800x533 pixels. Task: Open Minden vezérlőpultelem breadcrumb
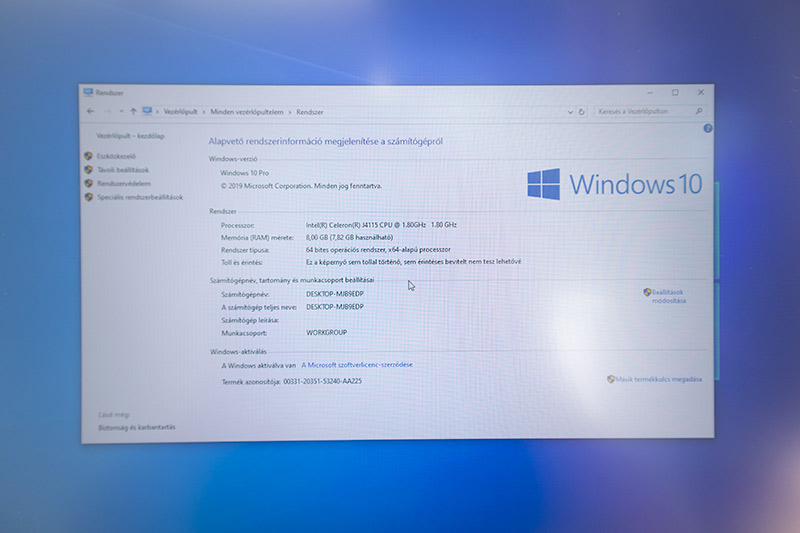247,112
